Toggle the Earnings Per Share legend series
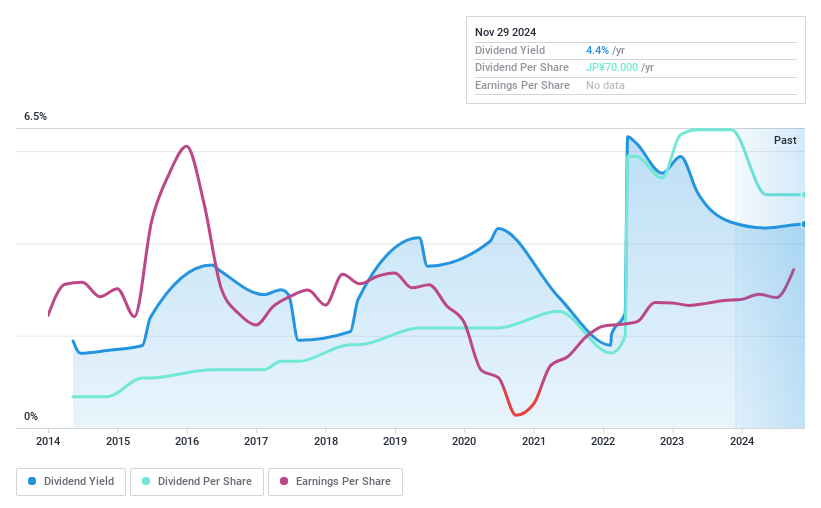Image resolution: width=821 pixels, height=508 pixels. 335,481
